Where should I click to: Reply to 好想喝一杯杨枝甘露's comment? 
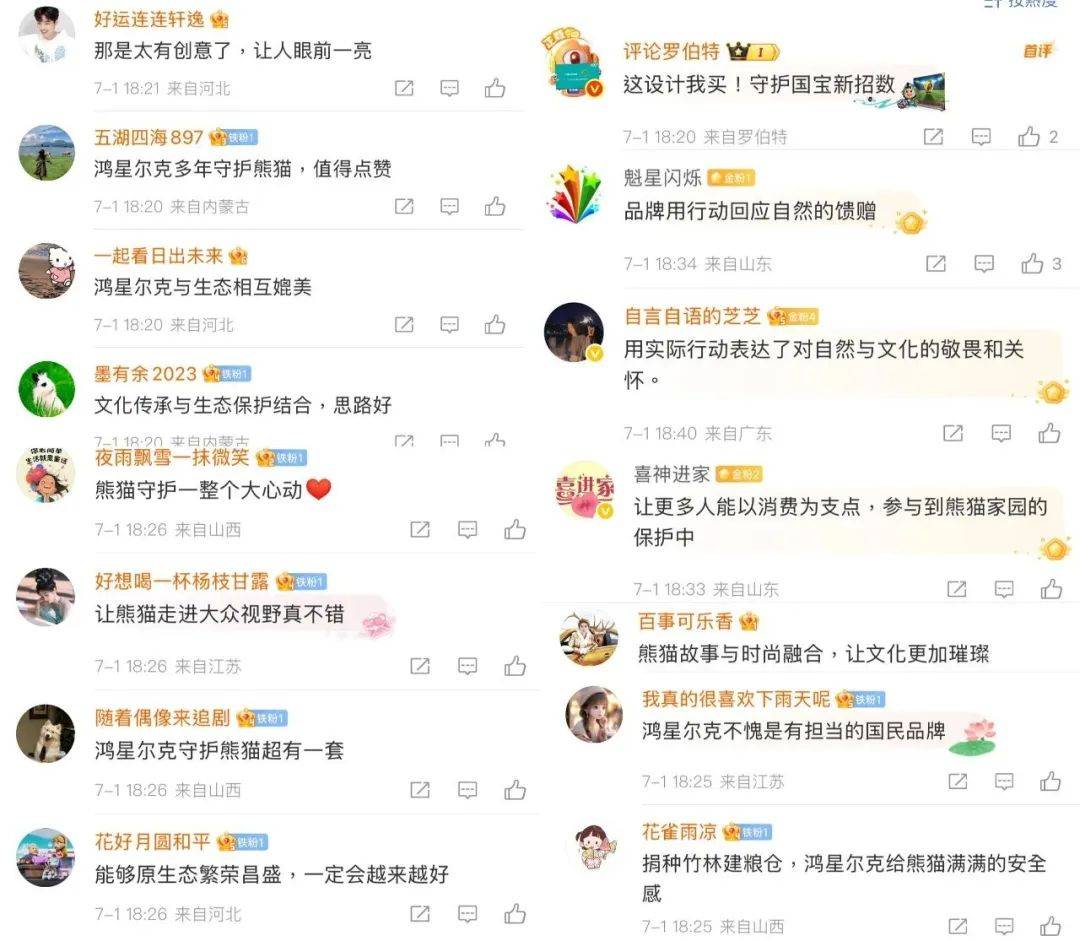pos(468,665)
